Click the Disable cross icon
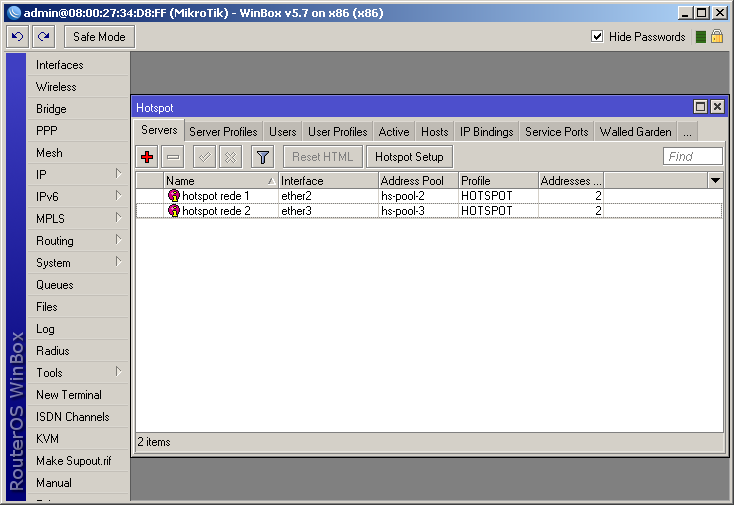The width and height of the screenshot is (734, 505). [x=230, y=157]
